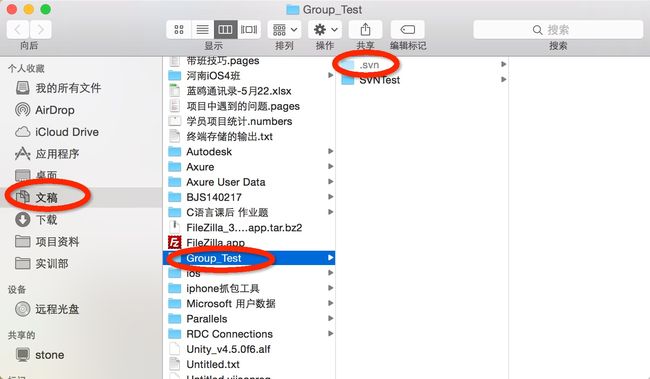
Task: Select the Group_Test folder row
Action: coord(249,258)
